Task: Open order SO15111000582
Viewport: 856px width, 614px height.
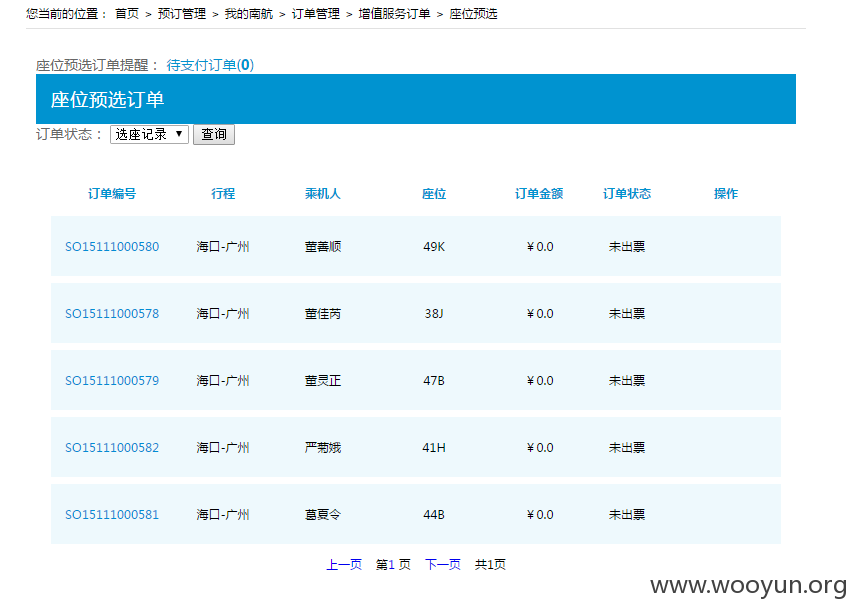Action: (112, 448)
